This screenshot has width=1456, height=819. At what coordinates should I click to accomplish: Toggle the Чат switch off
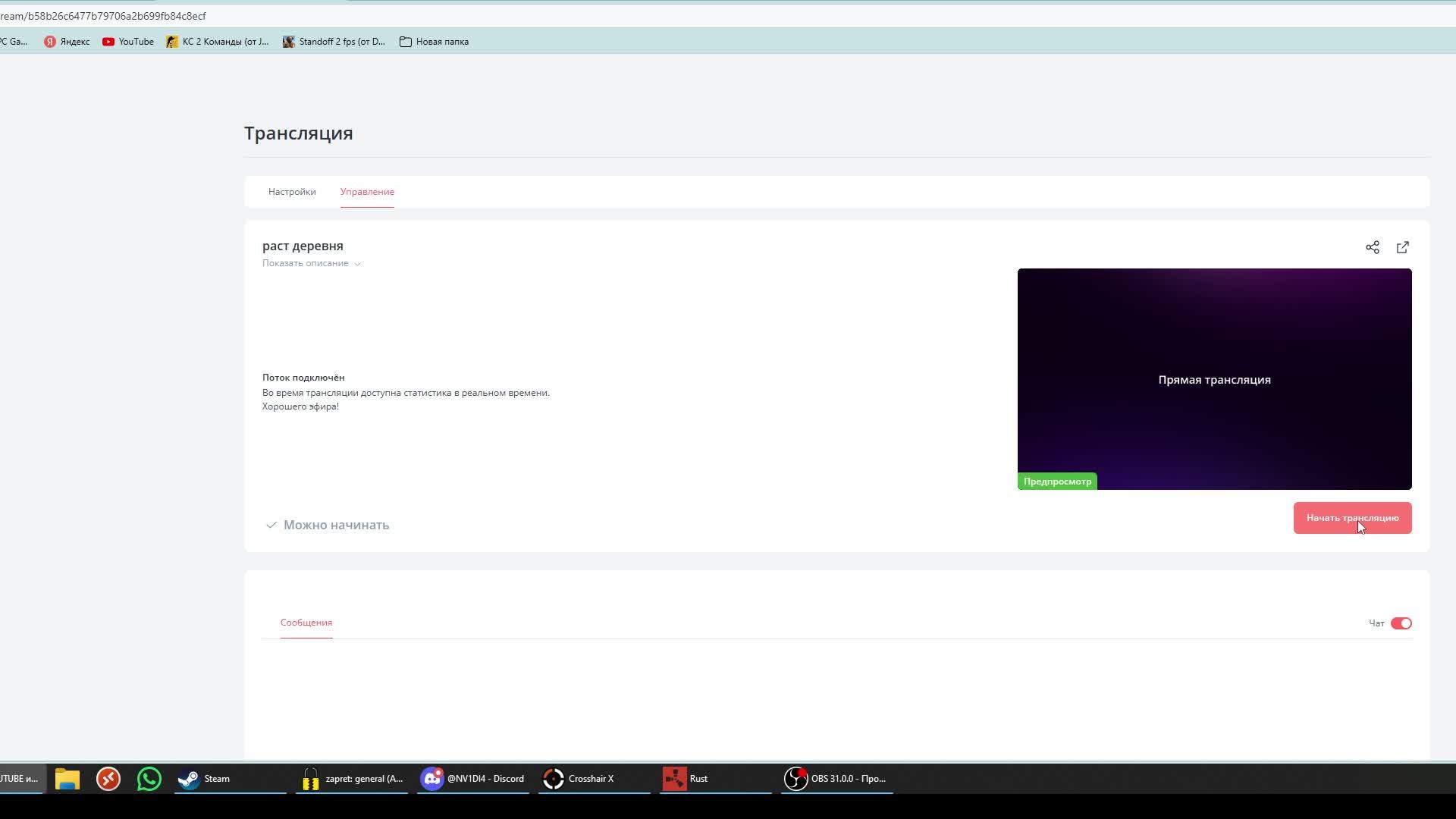click(x=1401, y=623)
